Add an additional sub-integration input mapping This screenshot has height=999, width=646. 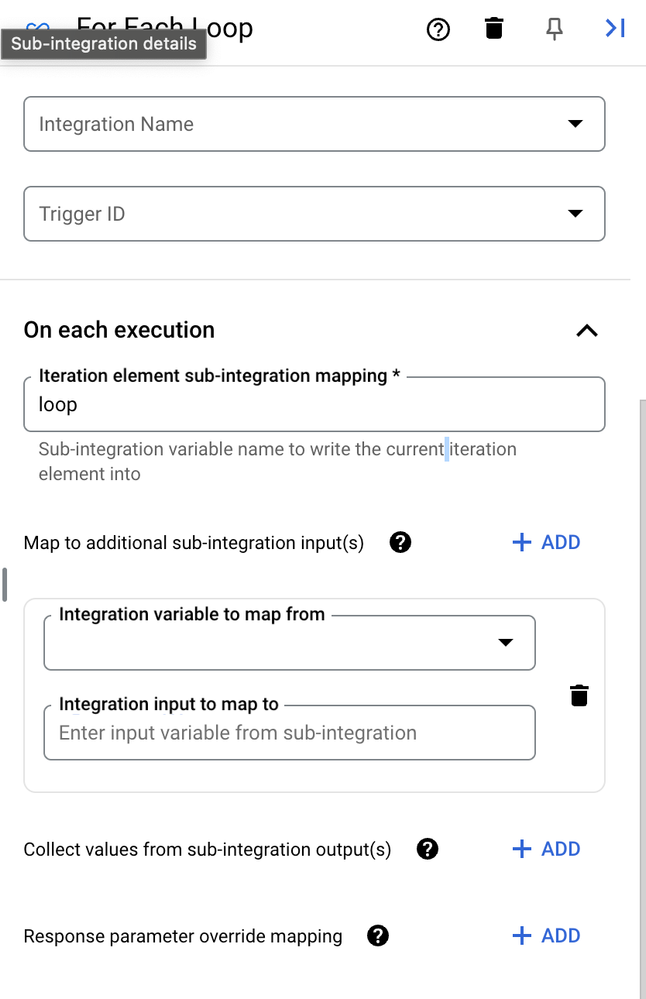pyautogui.click(x=546, y=542)
